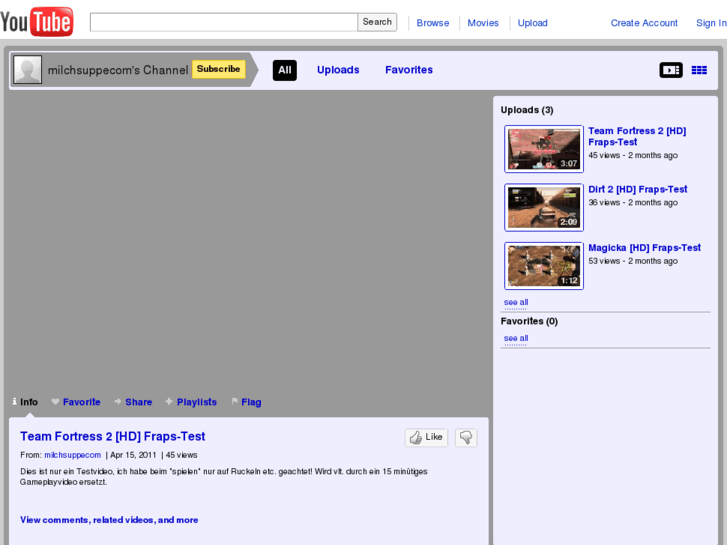Click Create Account

pyautogui.click(x=644, y=23)
